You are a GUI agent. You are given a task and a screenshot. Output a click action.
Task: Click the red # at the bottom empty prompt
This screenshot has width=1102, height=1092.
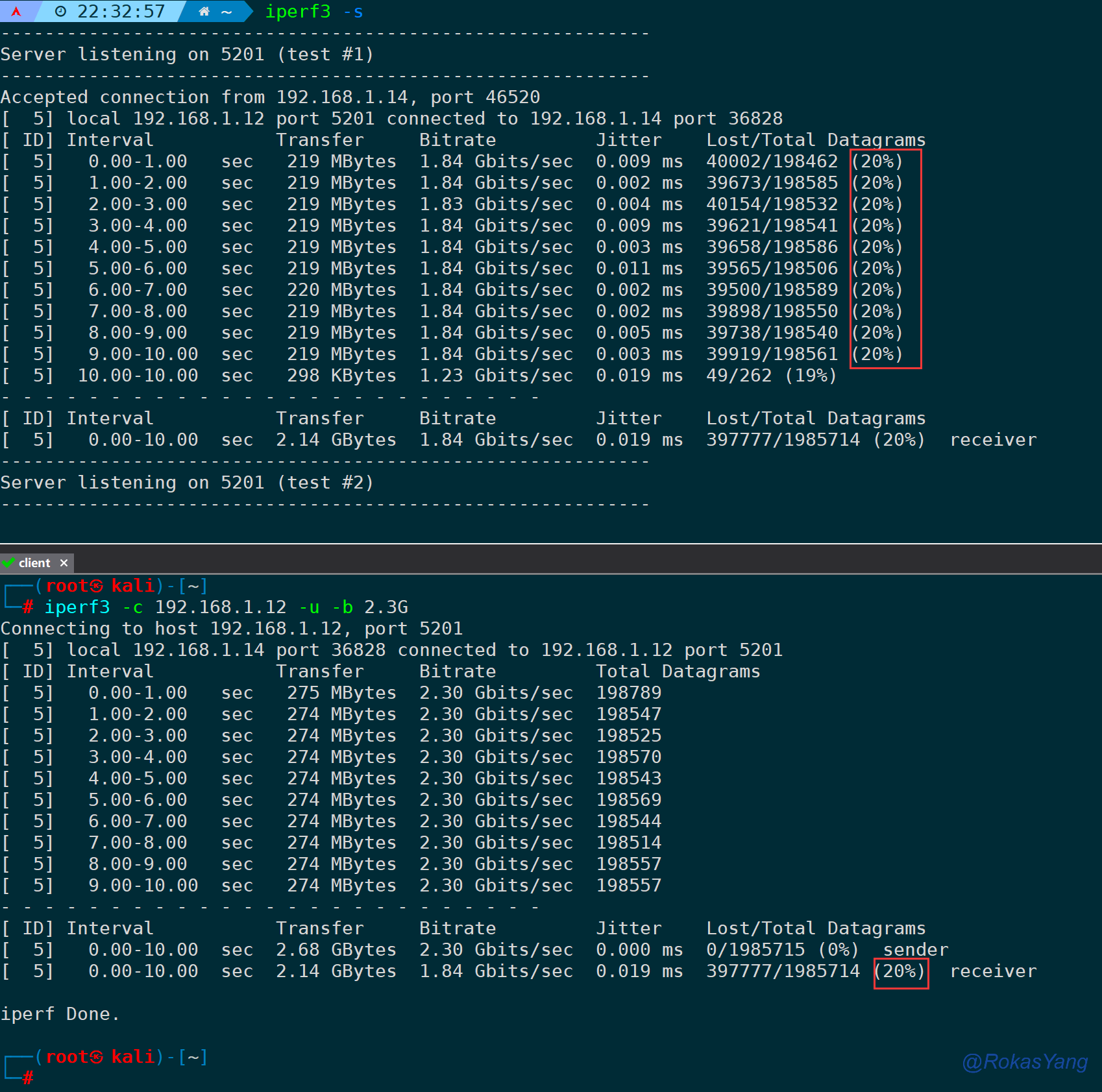(28, 1078)
